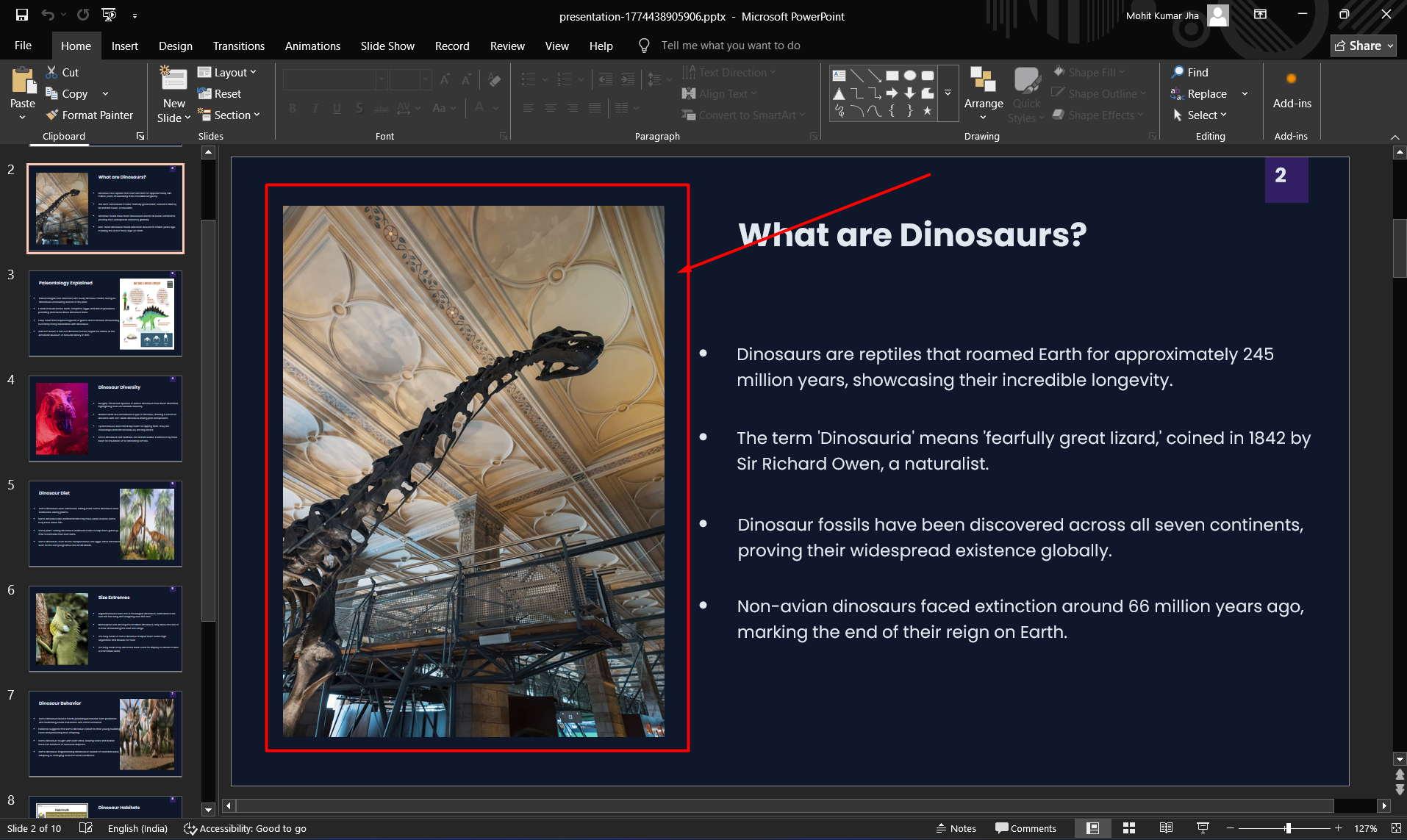Click the zoom slider handle

pyautogui.click(x=1288, y=828)
